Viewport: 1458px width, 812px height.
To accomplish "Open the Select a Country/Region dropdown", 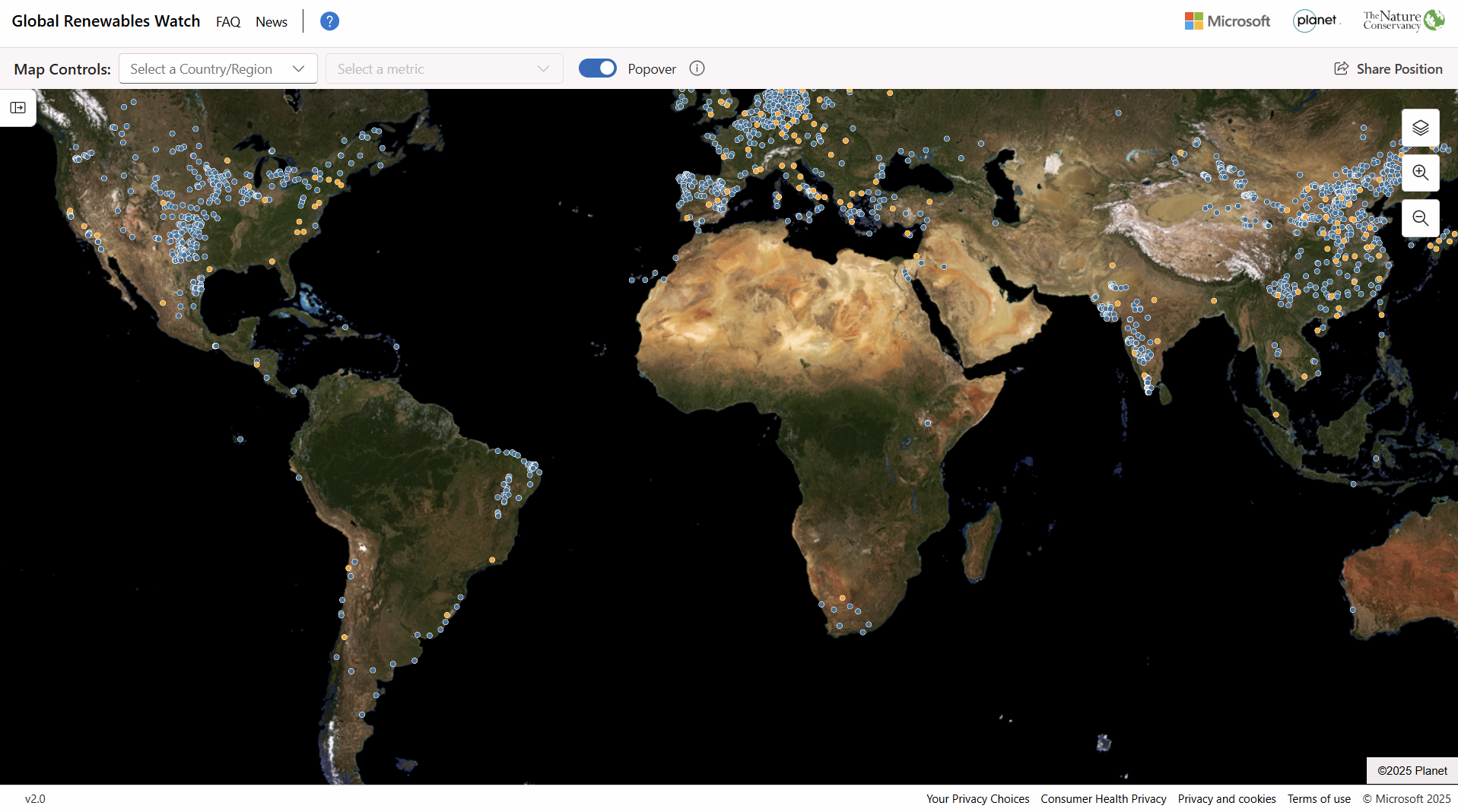I will [x=218, y=68].
